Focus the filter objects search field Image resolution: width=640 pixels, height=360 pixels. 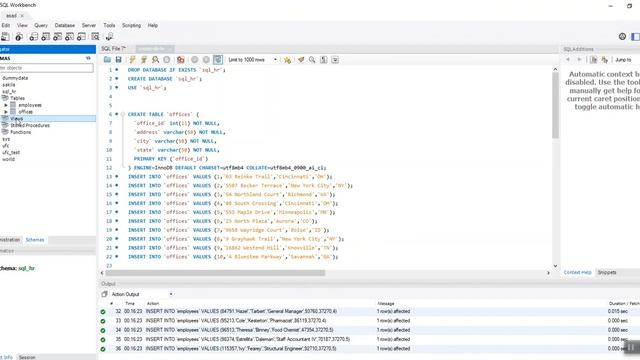coord(47,68)
